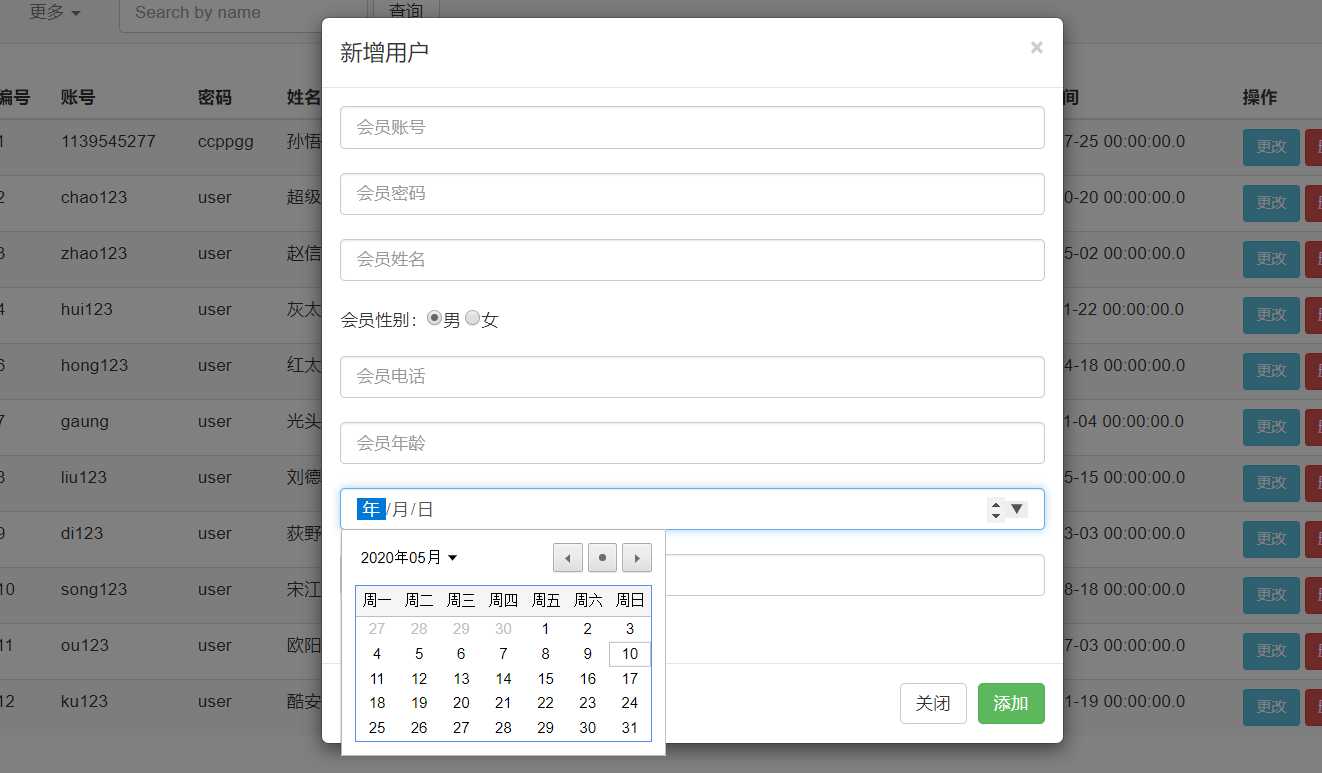
Task: Click the account cell song123
Action: click(x=94, y=589)
